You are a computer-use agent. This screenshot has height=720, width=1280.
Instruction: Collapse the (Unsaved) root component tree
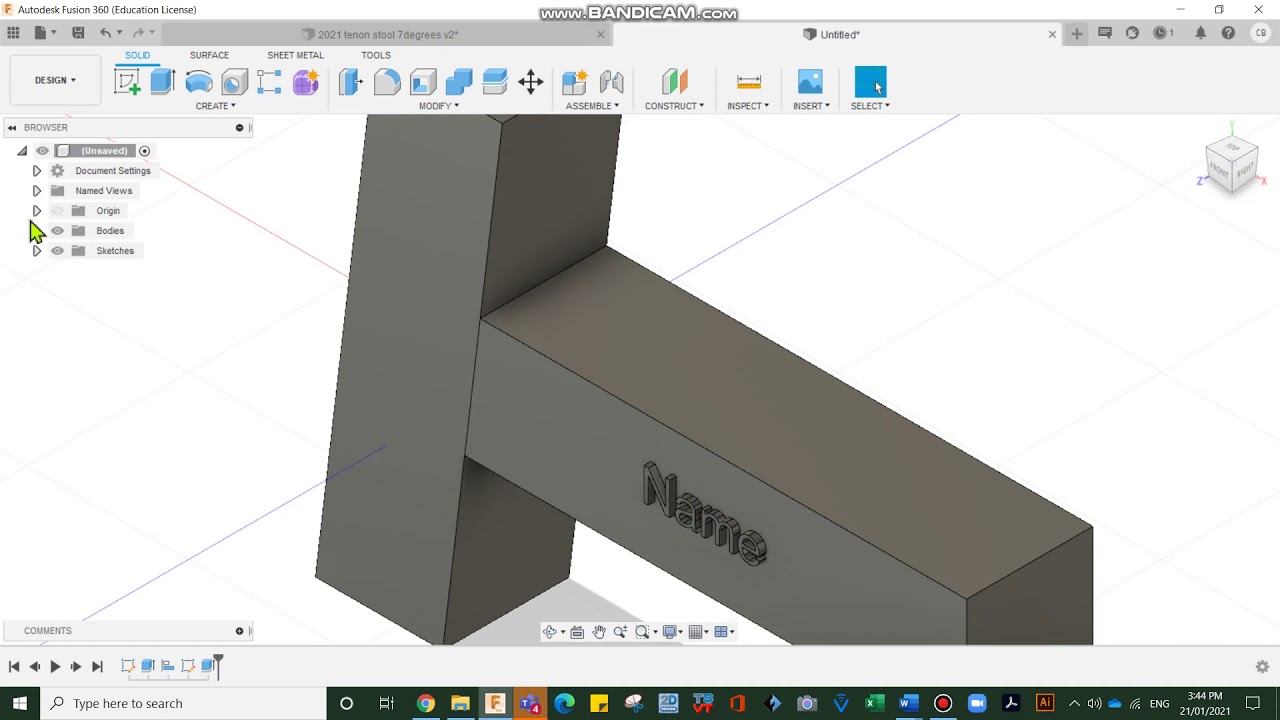[22, 151]
